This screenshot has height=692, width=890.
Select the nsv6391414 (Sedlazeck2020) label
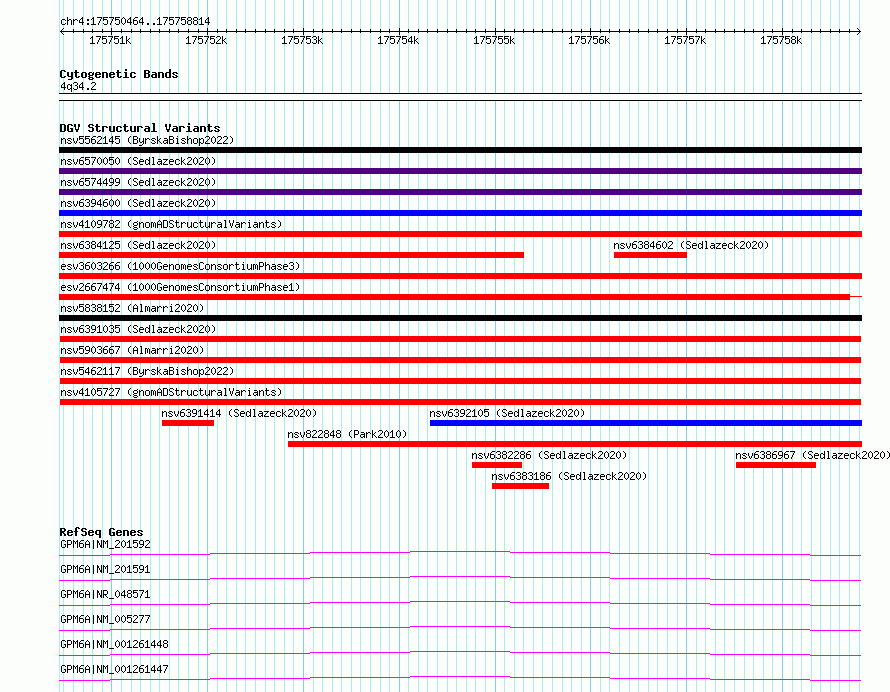239,413
